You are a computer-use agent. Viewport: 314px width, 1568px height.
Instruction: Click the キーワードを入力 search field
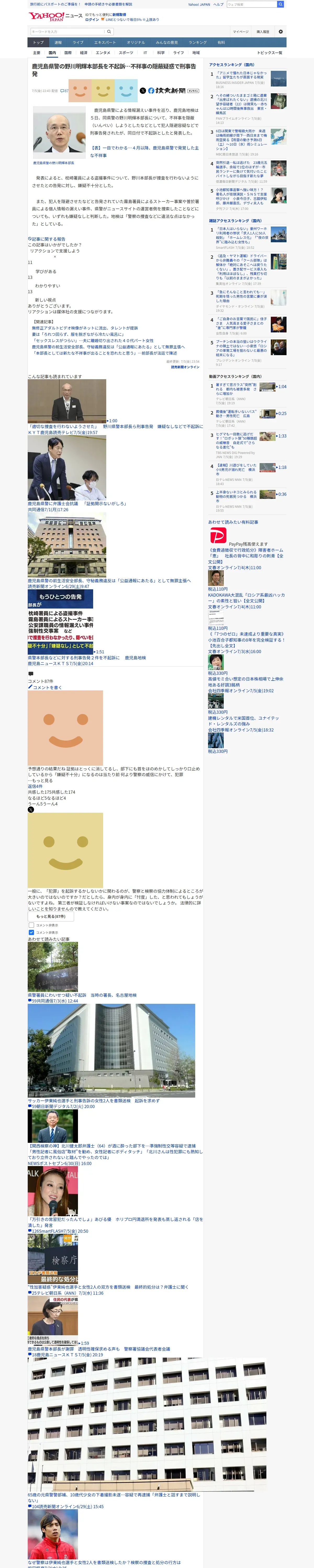pyautogui.click(x=68, y=32)
